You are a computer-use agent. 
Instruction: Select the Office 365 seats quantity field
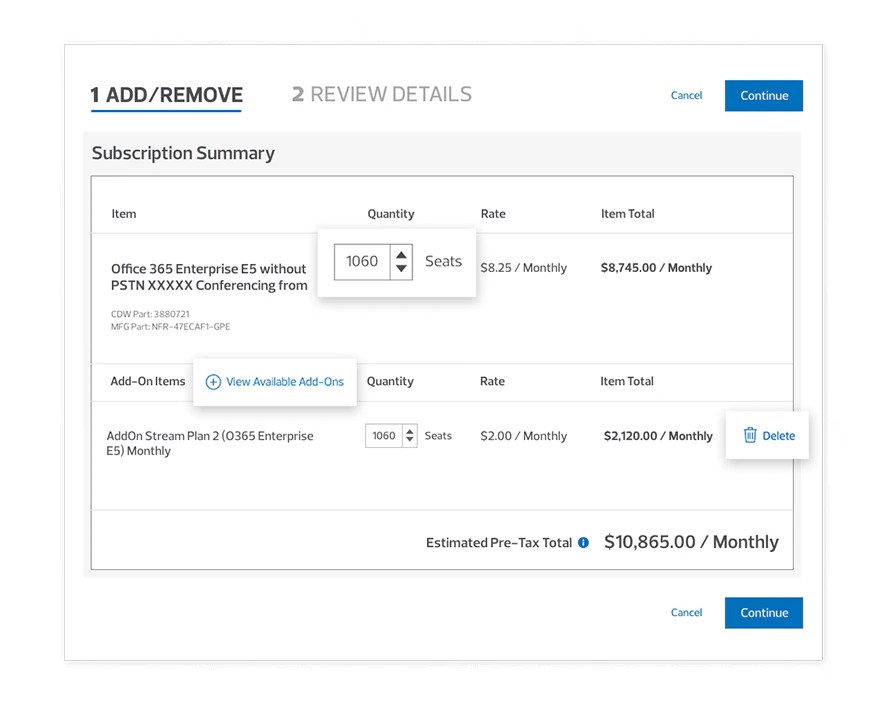pyautogui.click(x=362, y=261)
